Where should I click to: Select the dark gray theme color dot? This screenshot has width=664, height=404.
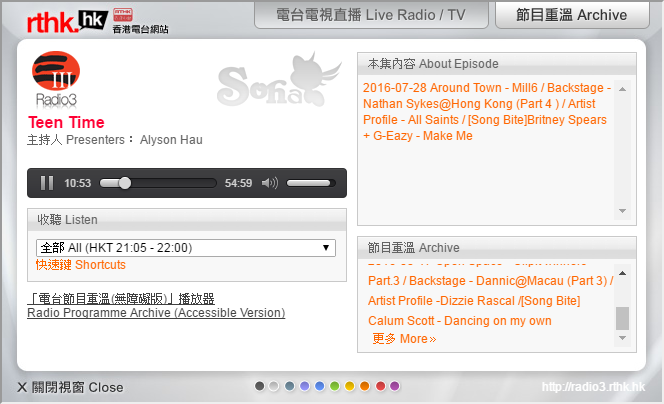[x=260, y=386]
